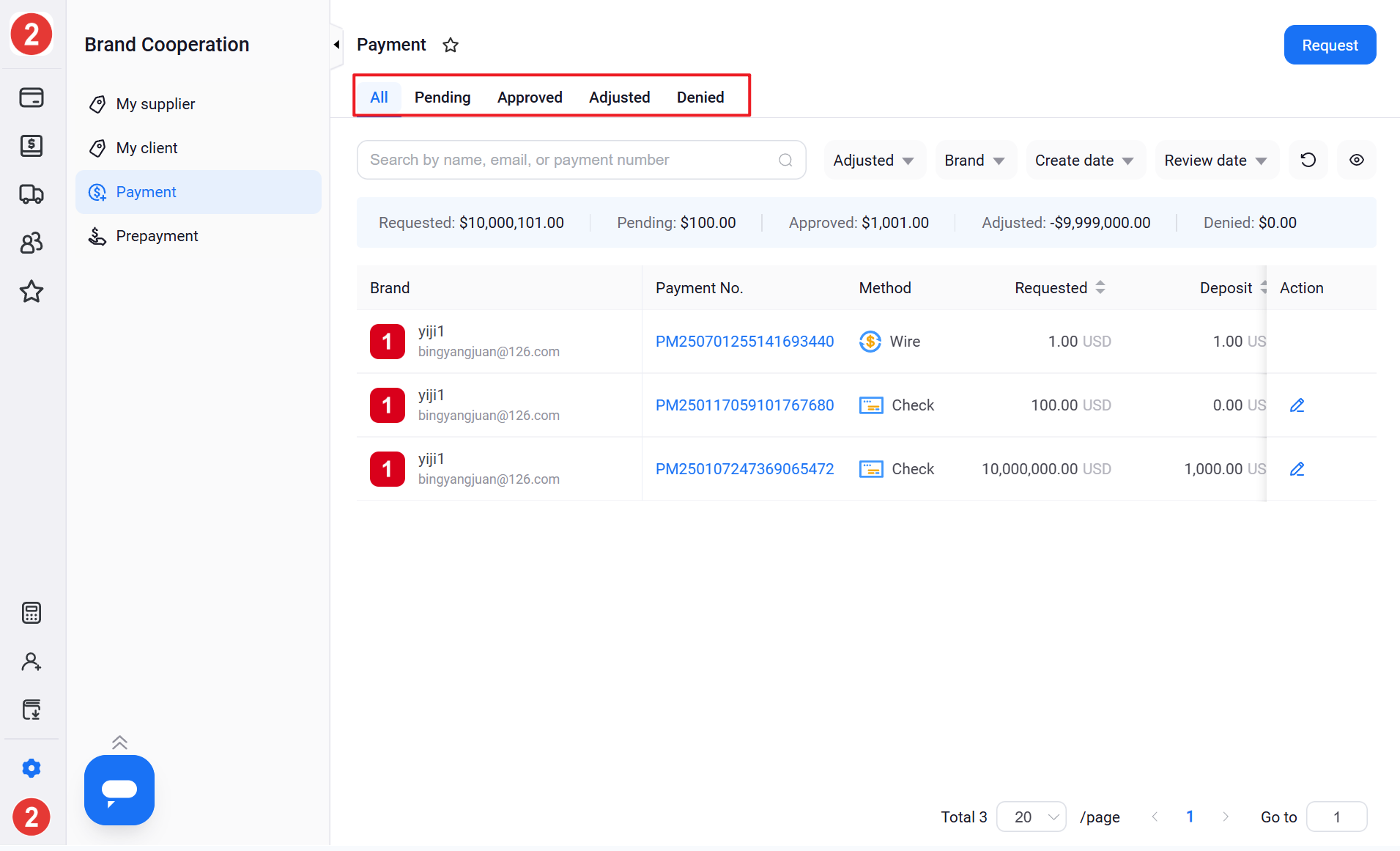
Task: Click the add user icon in left rail
Action: click(x=32, y=661)
